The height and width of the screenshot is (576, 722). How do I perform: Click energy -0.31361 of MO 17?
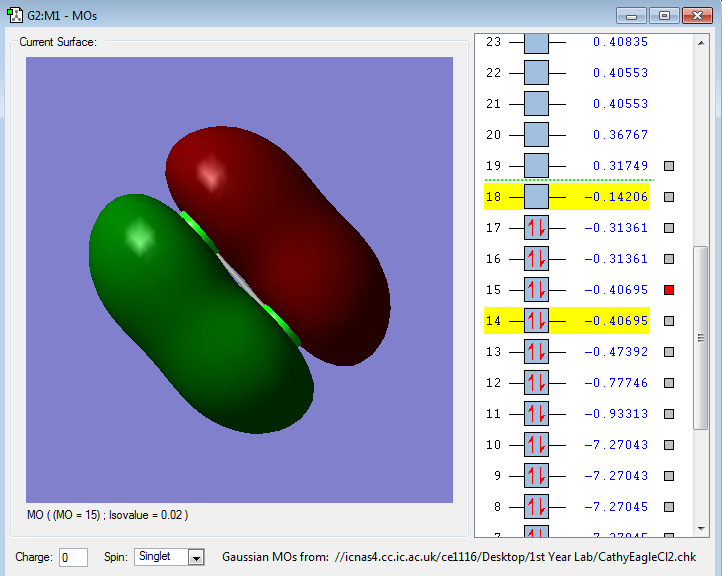(616, 227)
